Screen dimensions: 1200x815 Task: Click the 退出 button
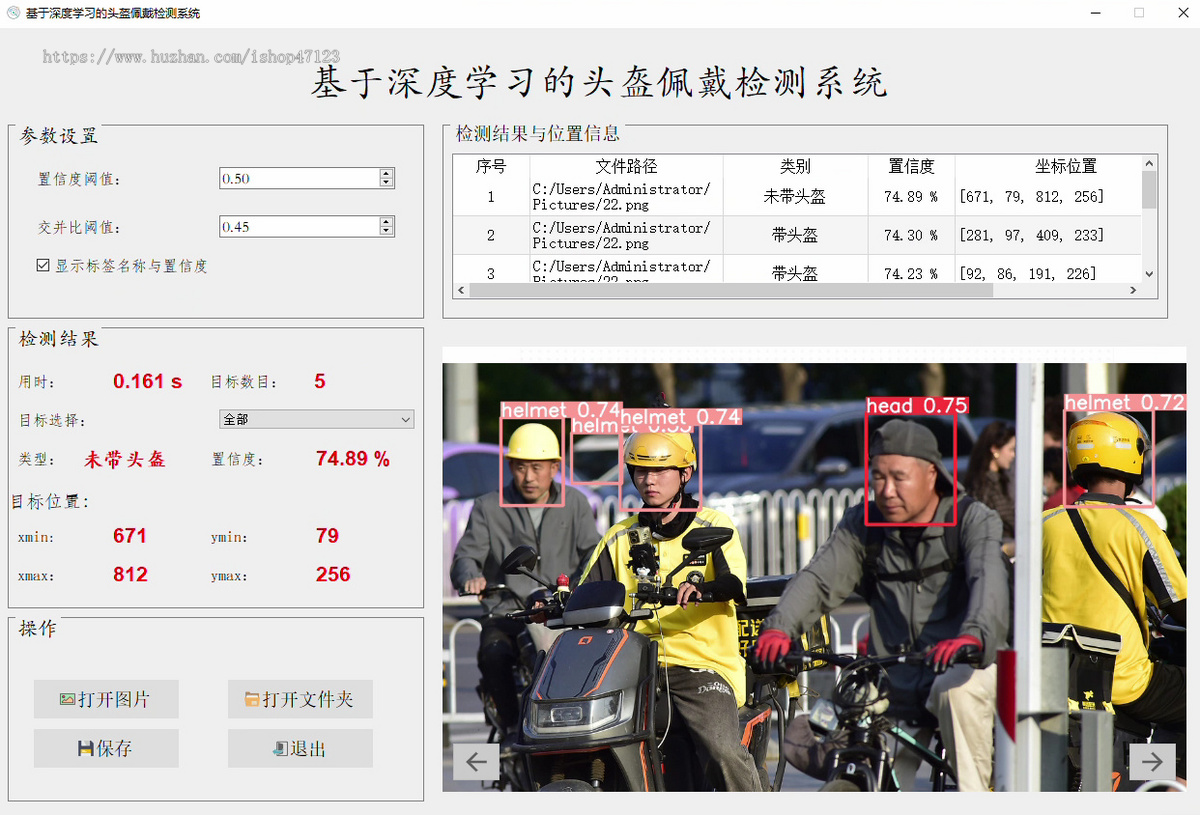click(x=300, y=748)
